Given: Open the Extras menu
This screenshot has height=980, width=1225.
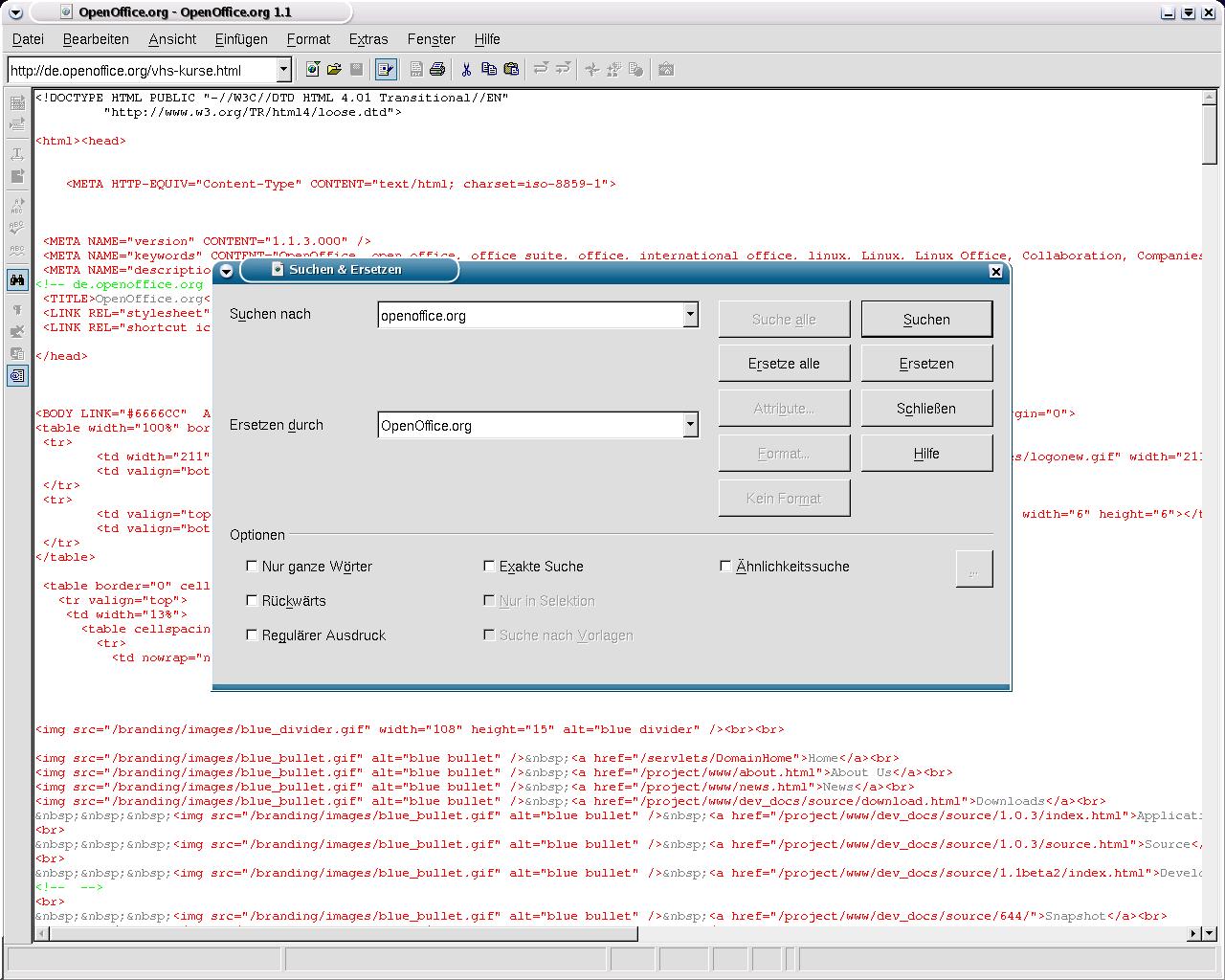Looking at the screenshot, I should (x=368, y=39).
